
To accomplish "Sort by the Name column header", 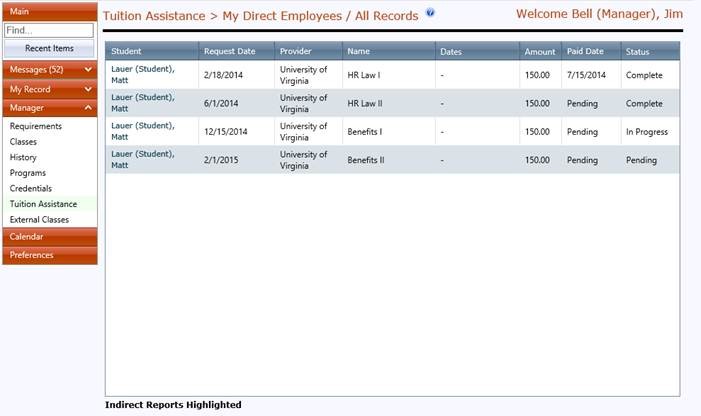I will click(x=389, y=51).
